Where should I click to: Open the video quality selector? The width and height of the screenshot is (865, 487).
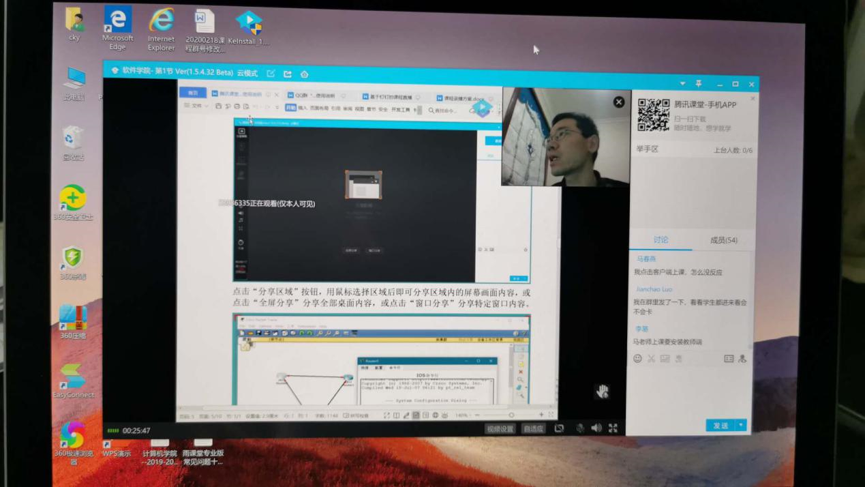pyautogui.click(x=533, y=428)
